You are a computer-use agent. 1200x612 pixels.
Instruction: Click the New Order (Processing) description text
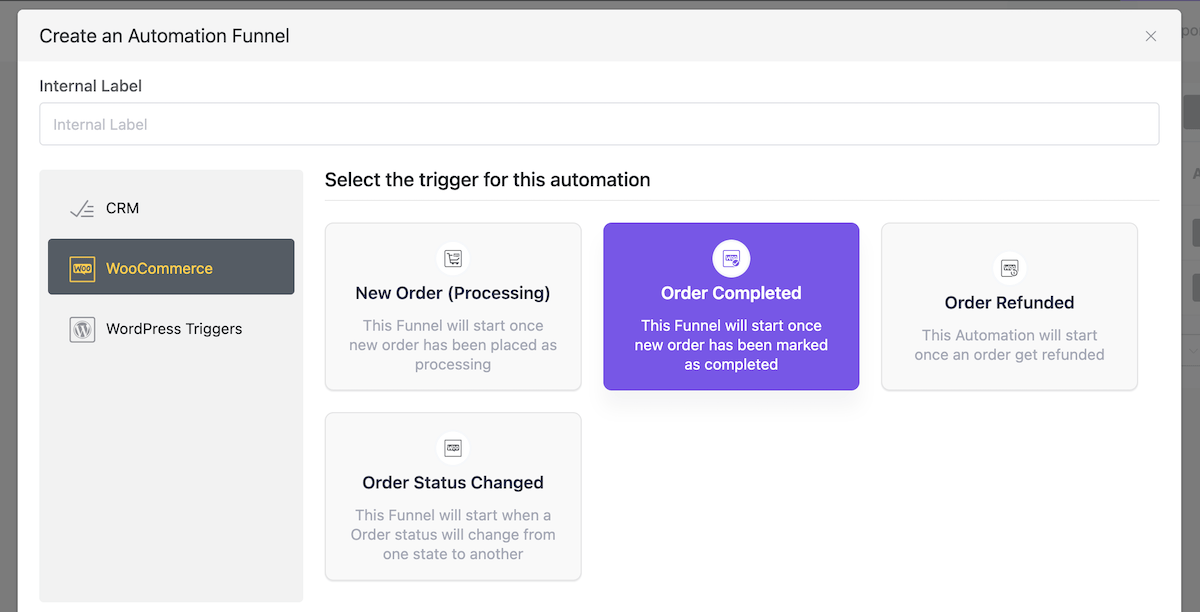453,345
